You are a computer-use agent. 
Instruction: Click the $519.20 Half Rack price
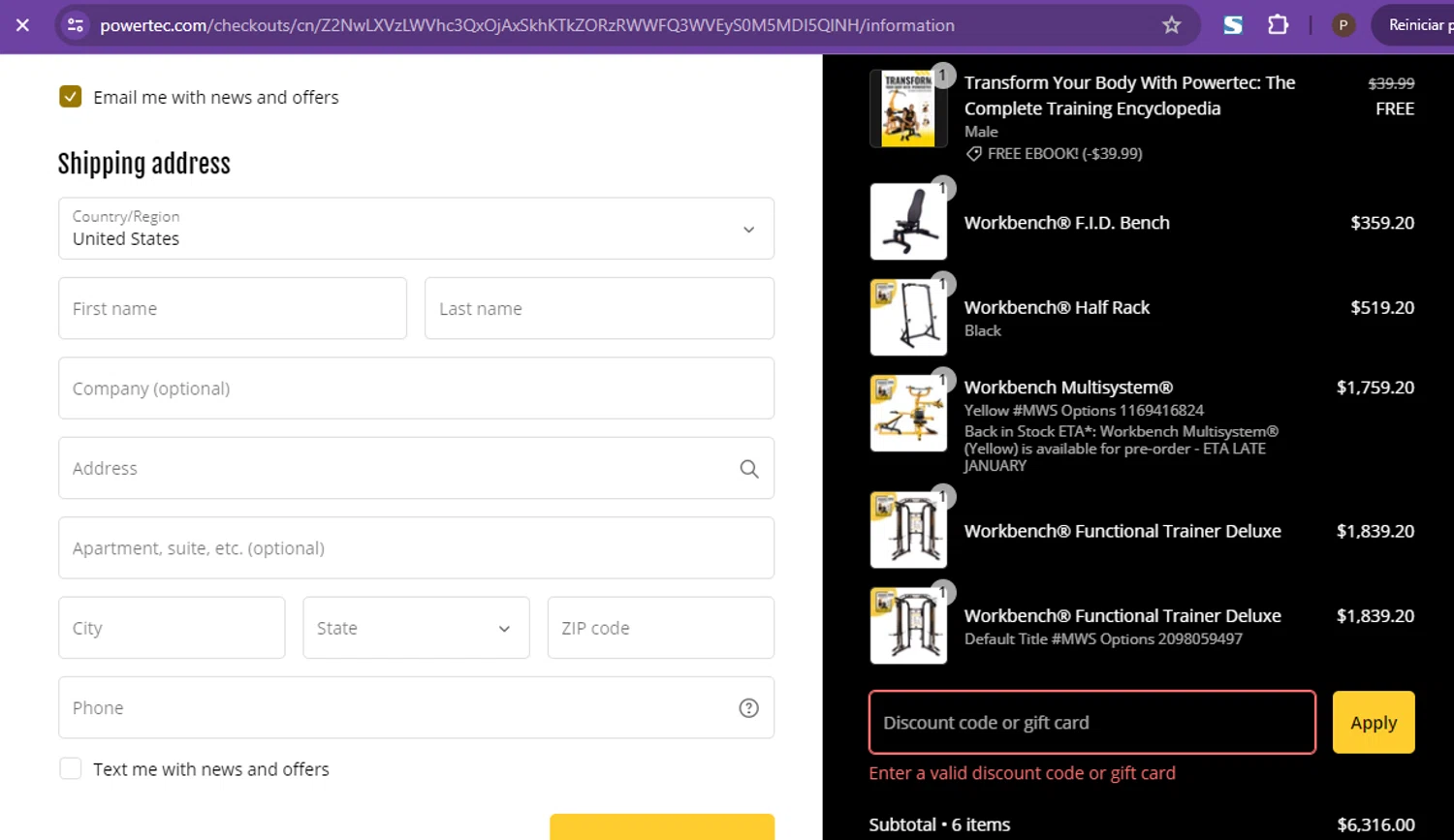pos(1382,307)
